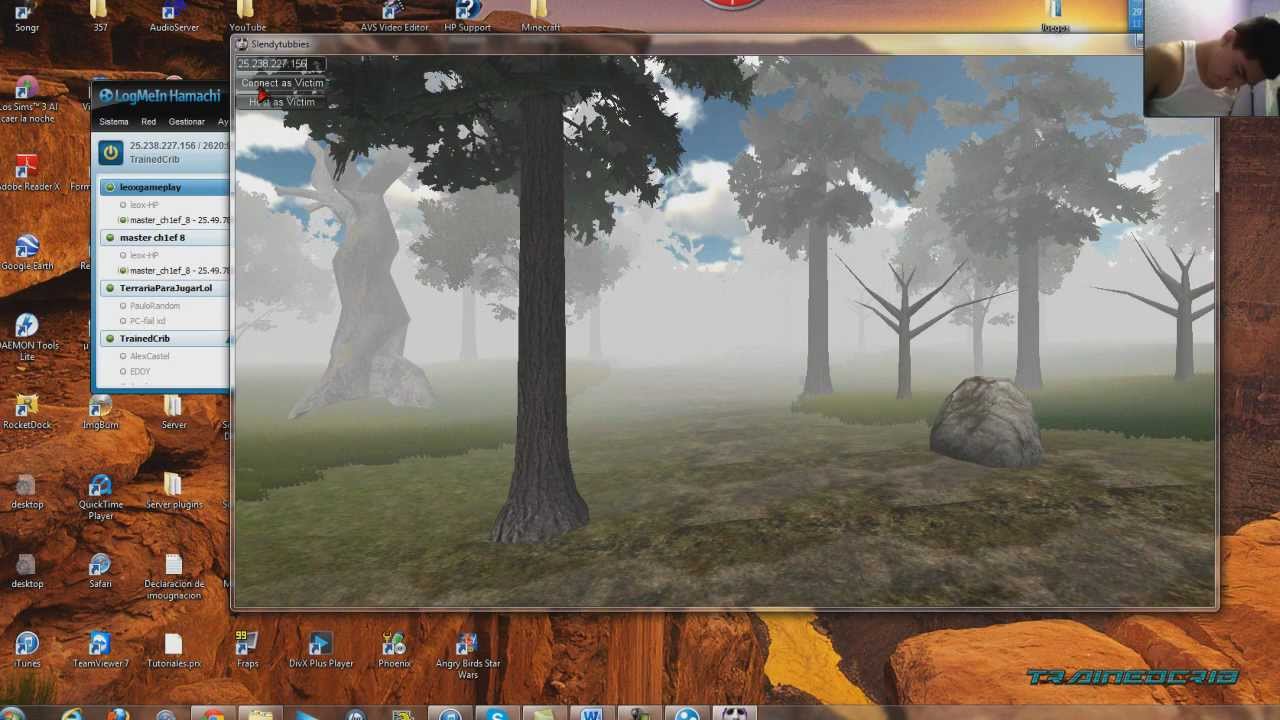Open Phoenix desktop shortcut
Viewport: 1280px width, 720px height.
tap(394, 649)
